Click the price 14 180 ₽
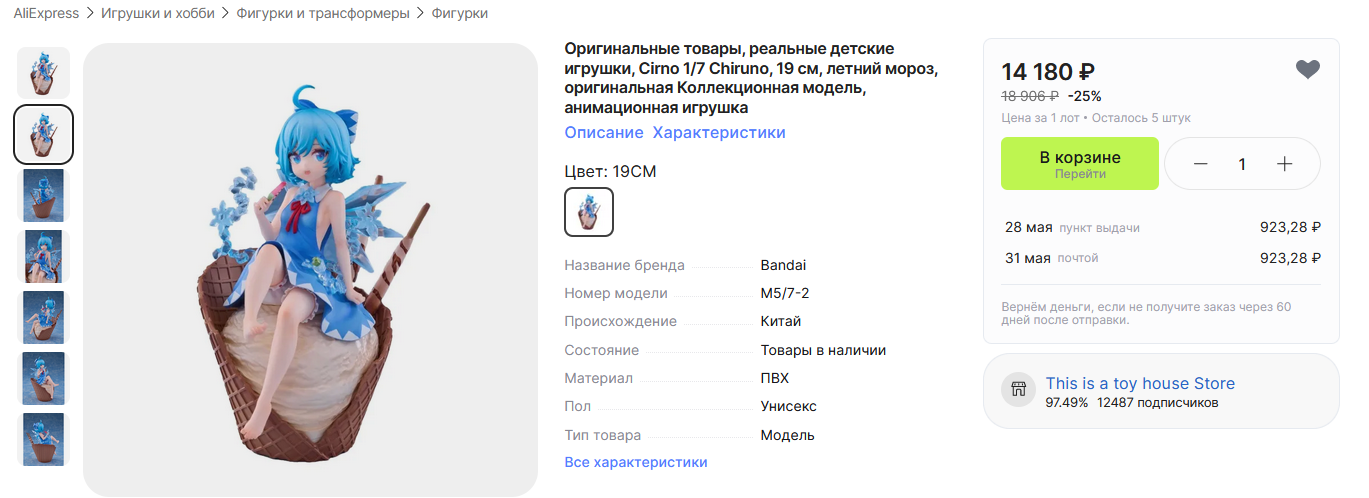The image size is (1369, 498). [1048, 72]
